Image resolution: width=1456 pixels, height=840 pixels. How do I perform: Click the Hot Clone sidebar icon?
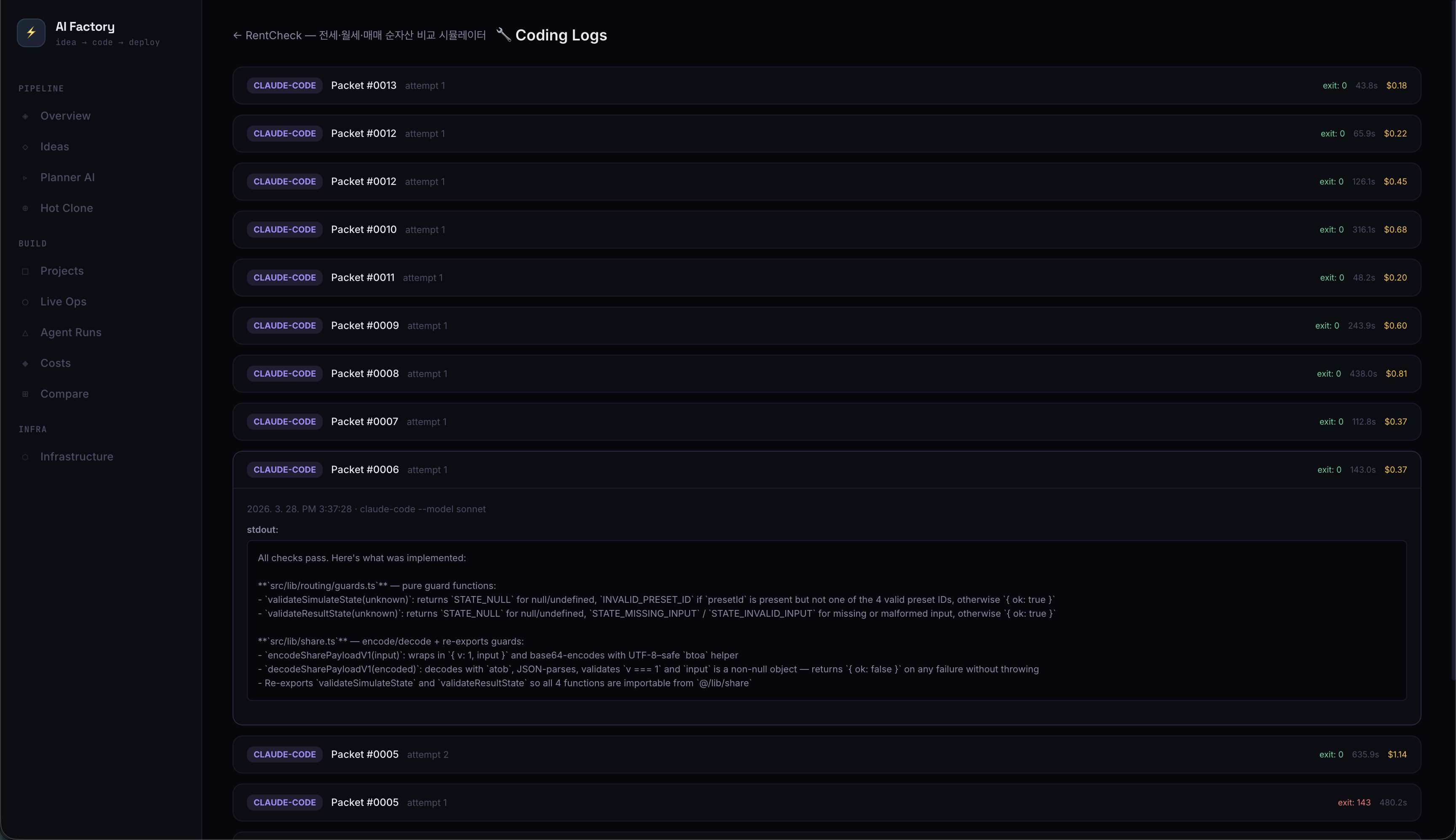pyautogui.click(x=25, y=208)
